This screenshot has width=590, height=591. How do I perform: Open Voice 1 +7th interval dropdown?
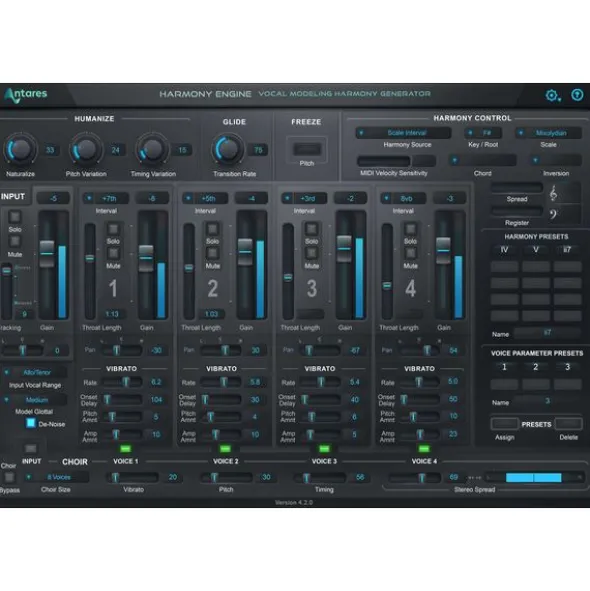point(106,198)
